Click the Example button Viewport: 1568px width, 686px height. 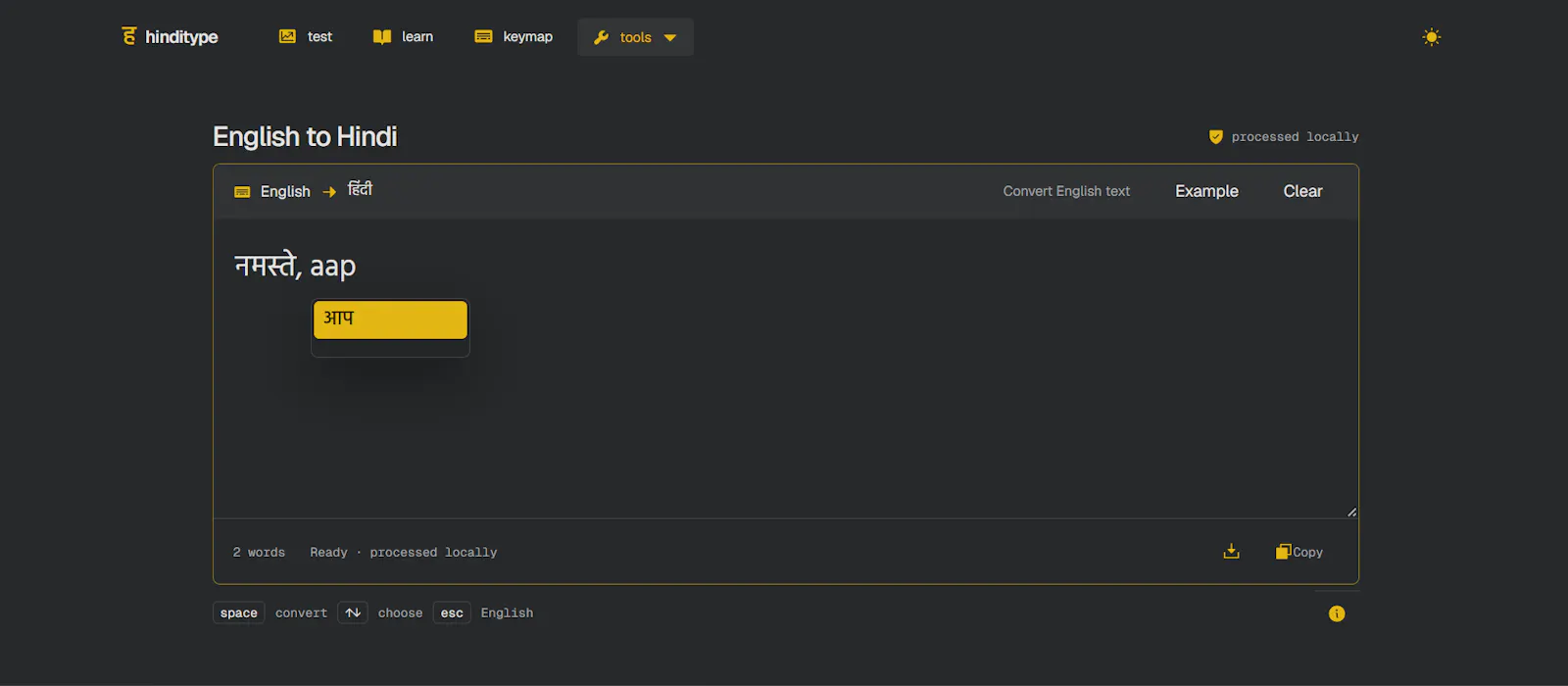1206,191
